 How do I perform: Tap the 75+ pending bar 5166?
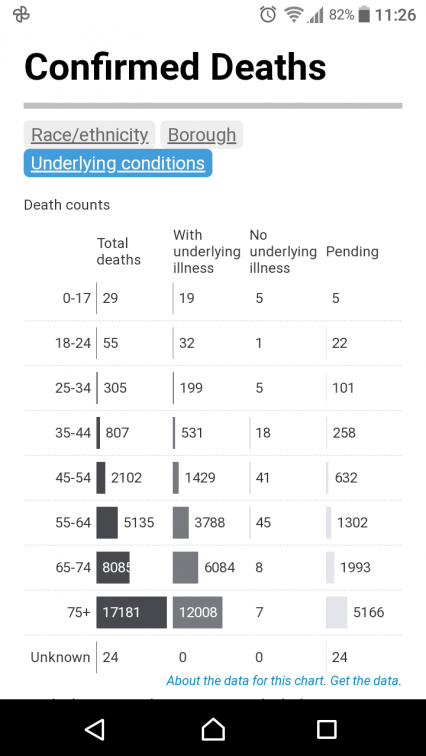coord(336,612)
